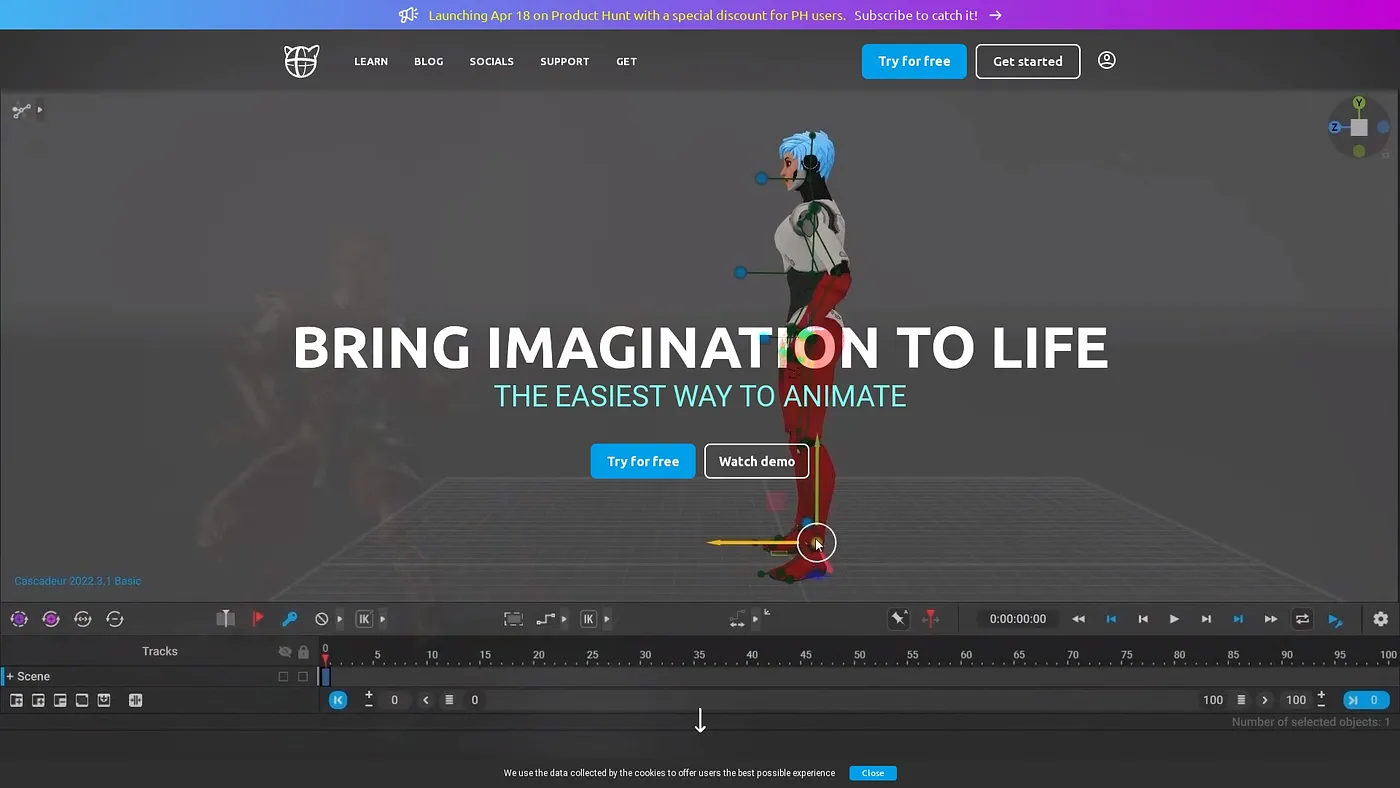Toggle the pin button with letter A
Image resolution: width=1400 pixels, height=788 pixels.
point(898,619)
